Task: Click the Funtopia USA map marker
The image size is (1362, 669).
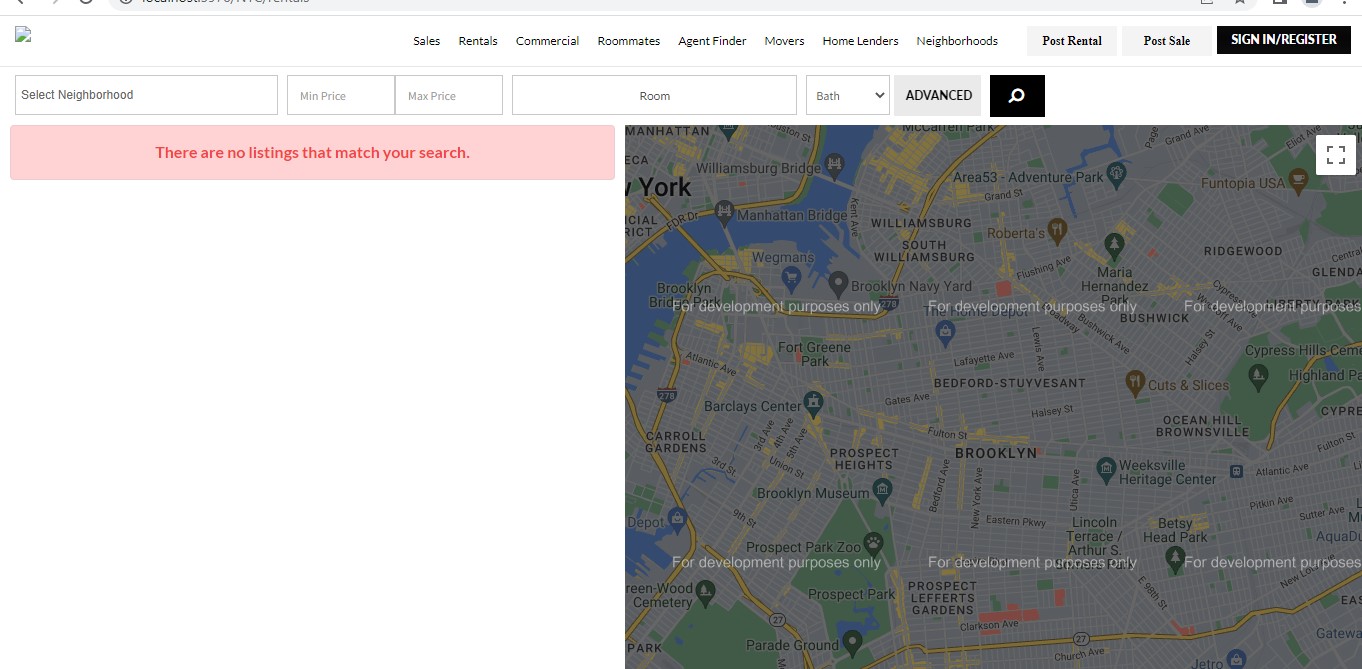Action: [1299, 180]
